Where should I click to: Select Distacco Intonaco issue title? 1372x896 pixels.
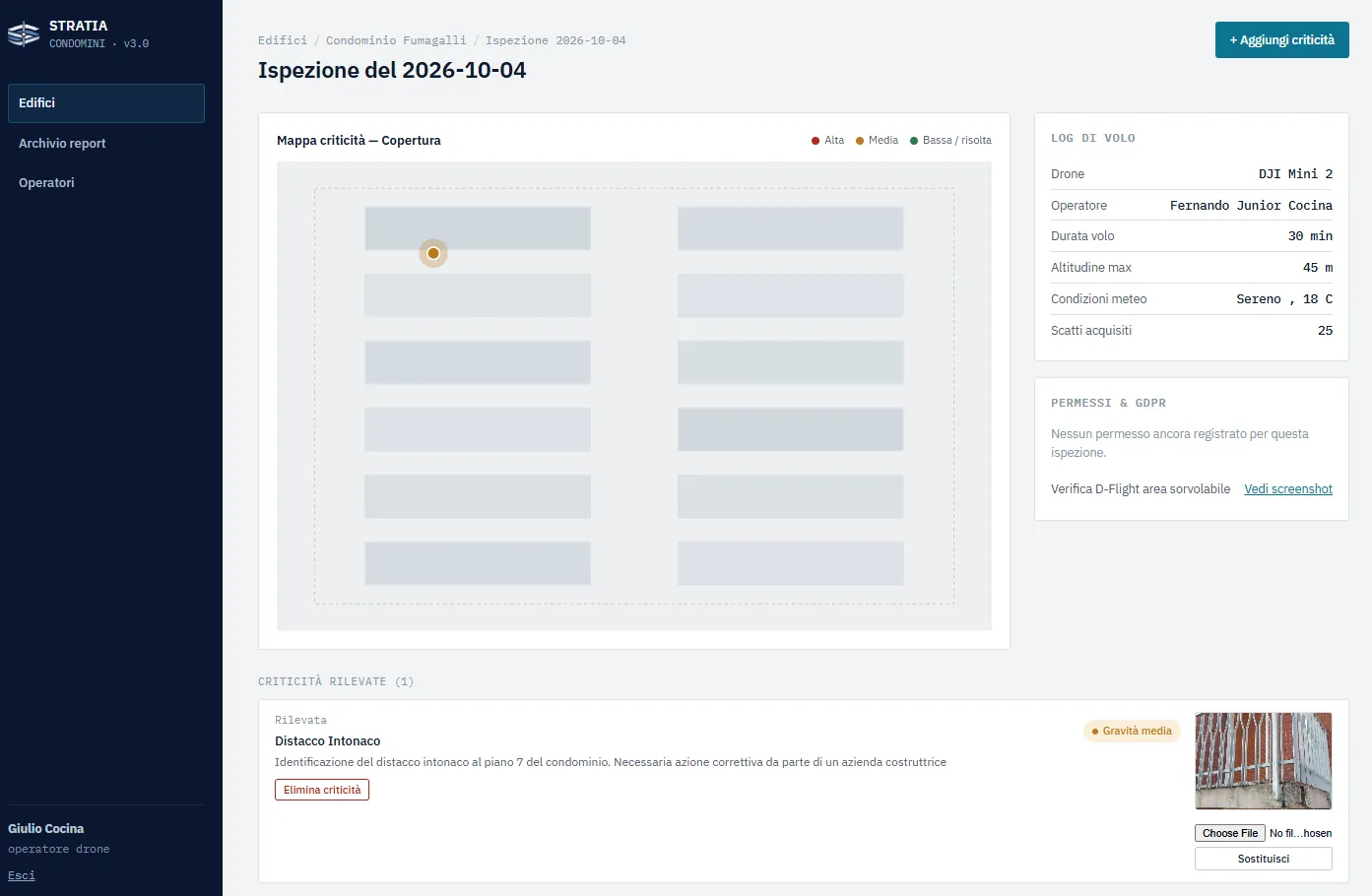tap(328, 741)
